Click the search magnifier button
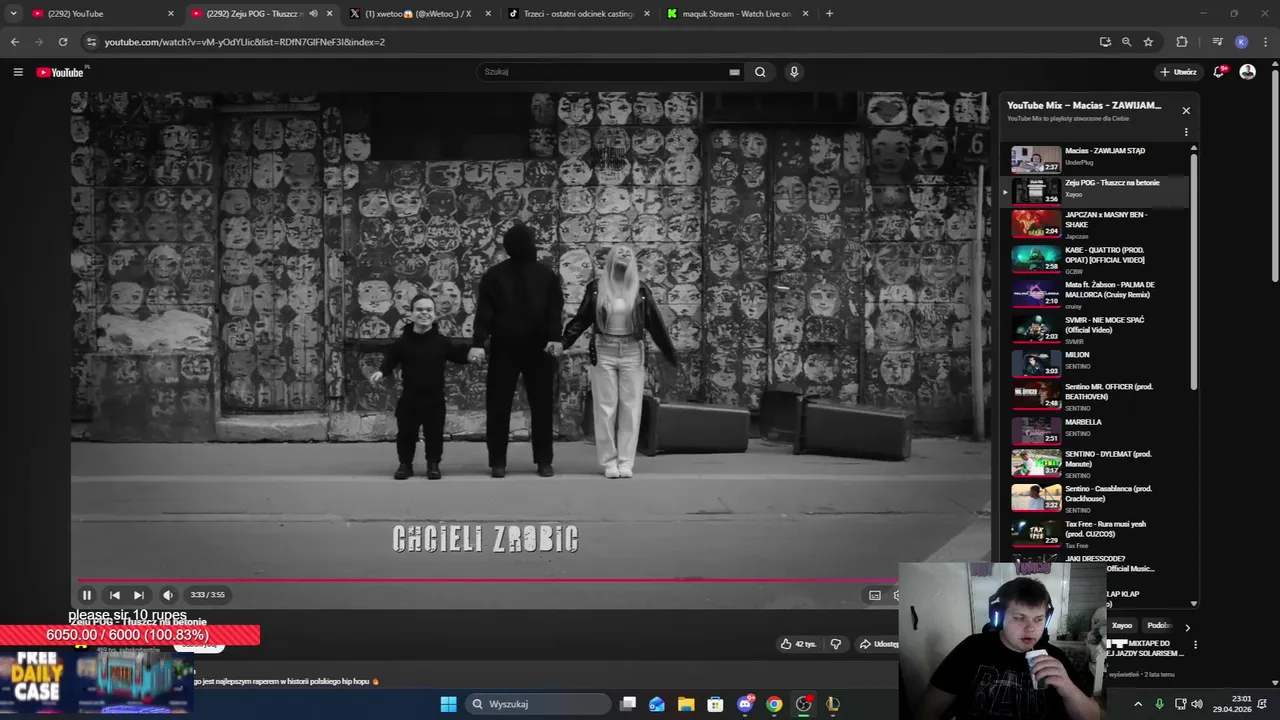1280x720 pixels. [x=760, y=72]
